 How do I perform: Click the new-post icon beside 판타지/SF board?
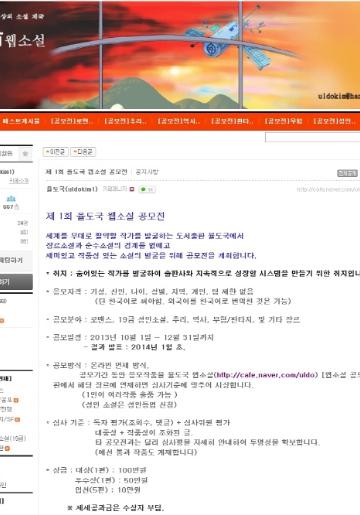[x=18, y=420]
